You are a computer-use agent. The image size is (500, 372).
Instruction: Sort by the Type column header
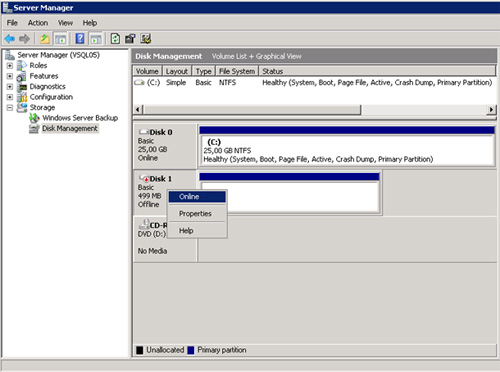pos(203,71)
